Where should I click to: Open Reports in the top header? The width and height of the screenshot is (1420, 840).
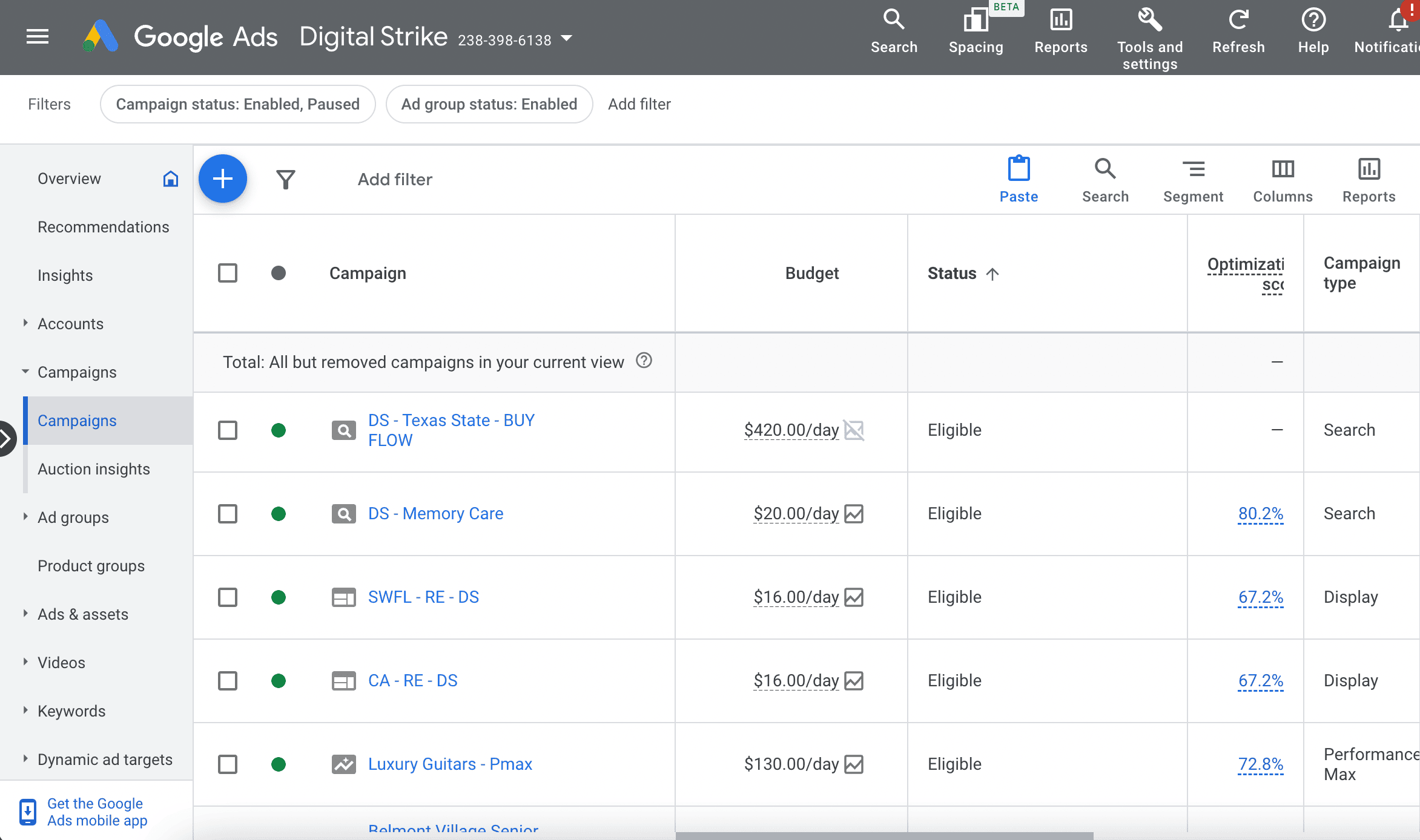[x=1060, y=31]
